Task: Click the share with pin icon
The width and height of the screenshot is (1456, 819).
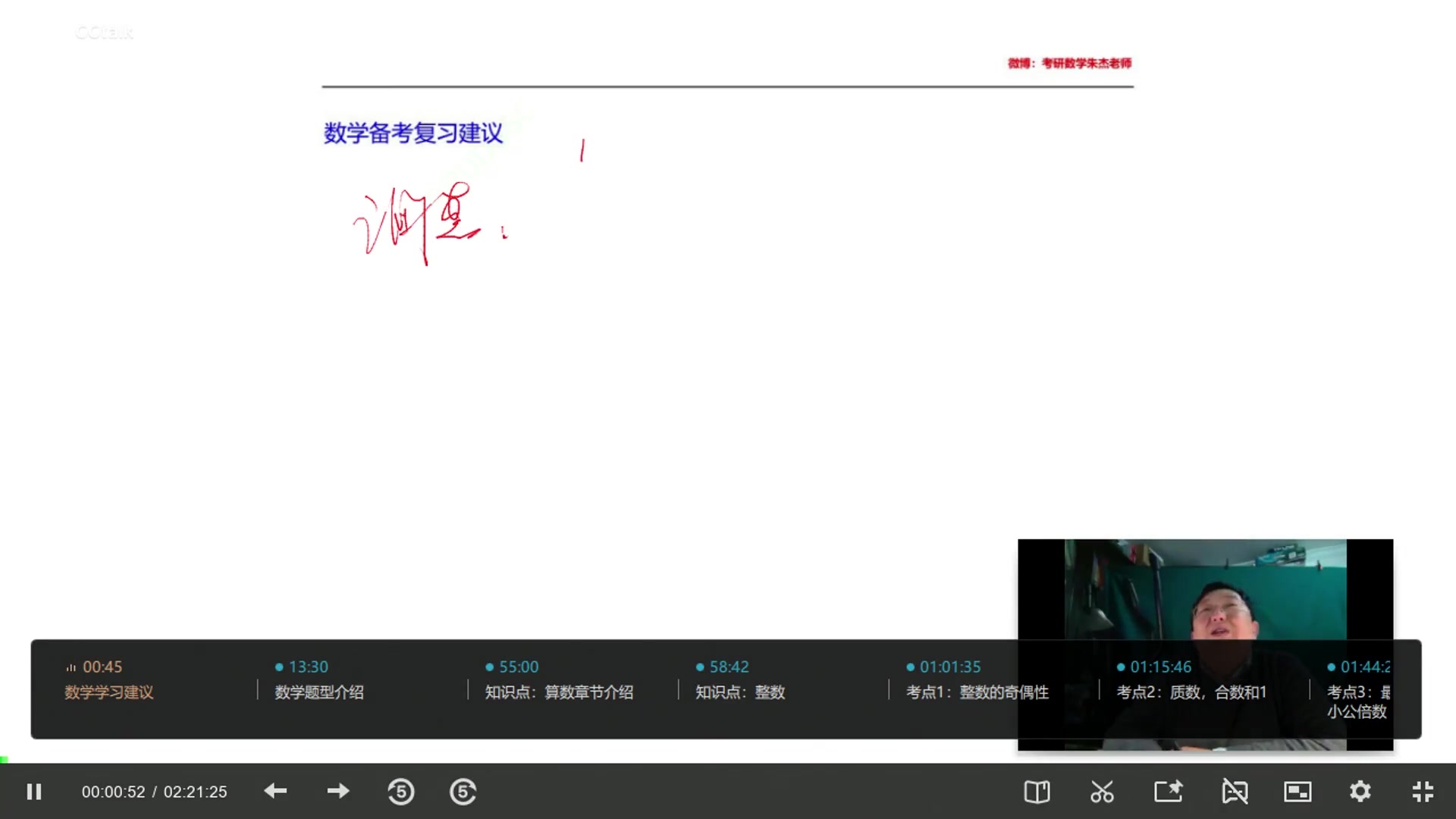Action: (x=1169, y=791)
